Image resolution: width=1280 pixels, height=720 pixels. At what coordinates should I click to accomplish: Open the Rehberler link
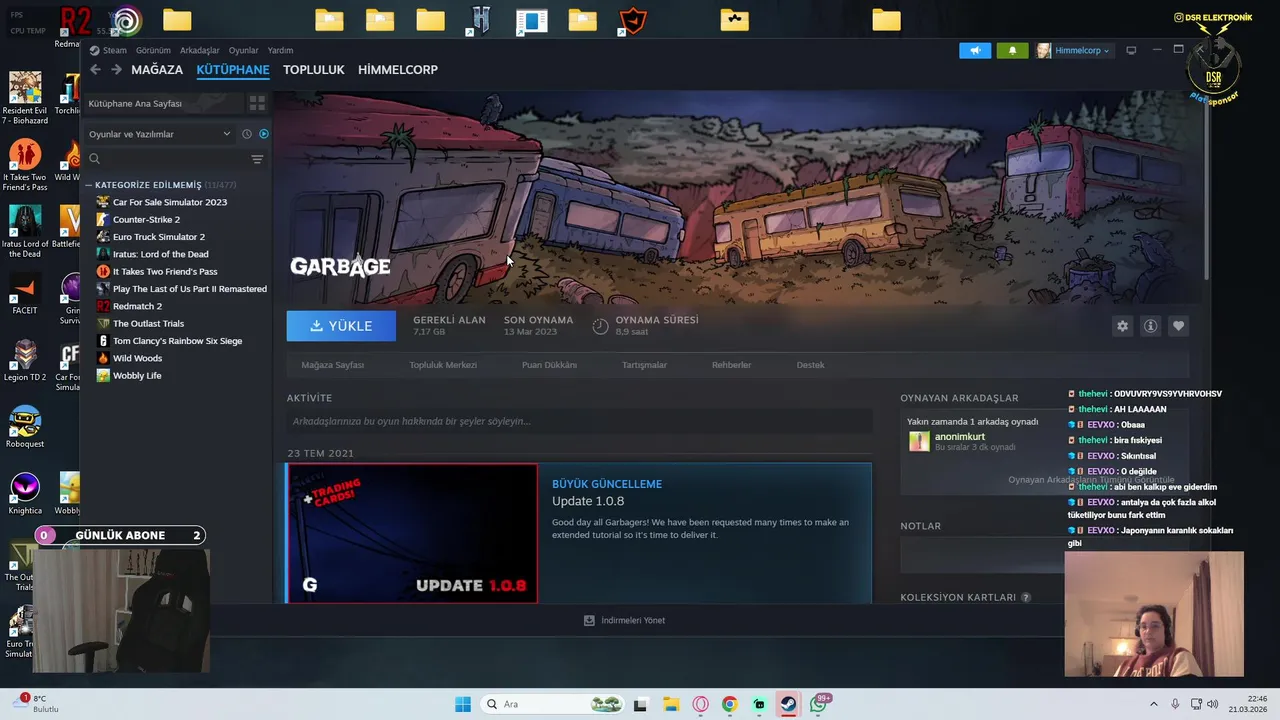pos(731,365)
